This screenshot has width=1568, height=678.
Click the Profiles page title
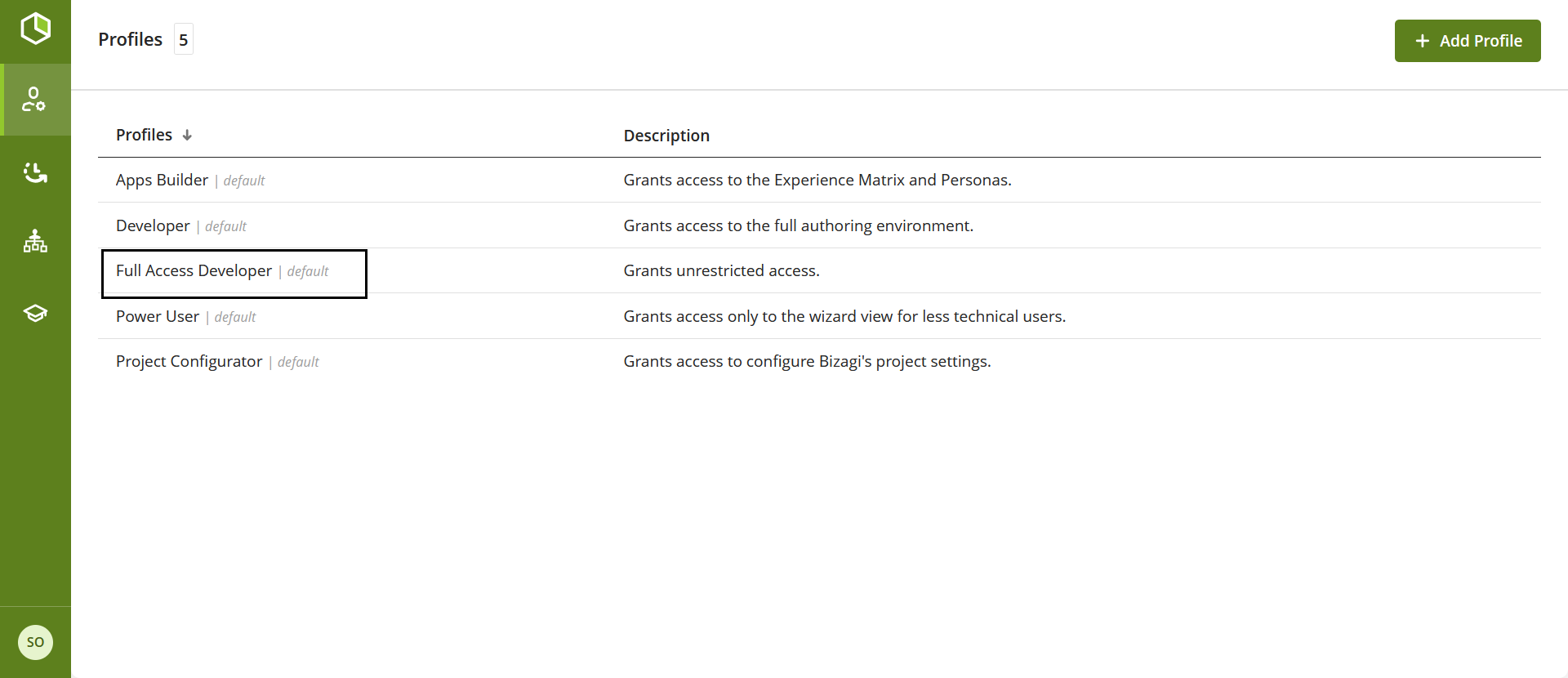click(130, 40)
